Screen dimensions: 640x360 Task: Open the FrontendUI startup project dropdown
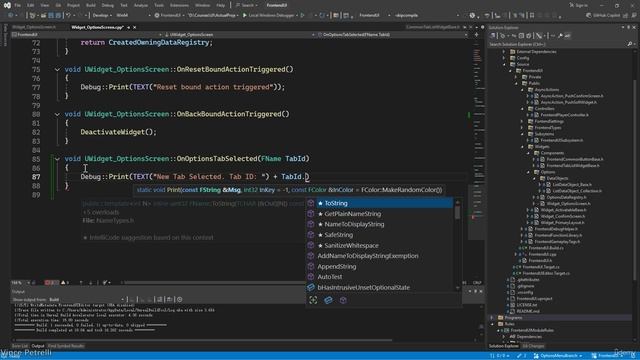coord(373,16)
